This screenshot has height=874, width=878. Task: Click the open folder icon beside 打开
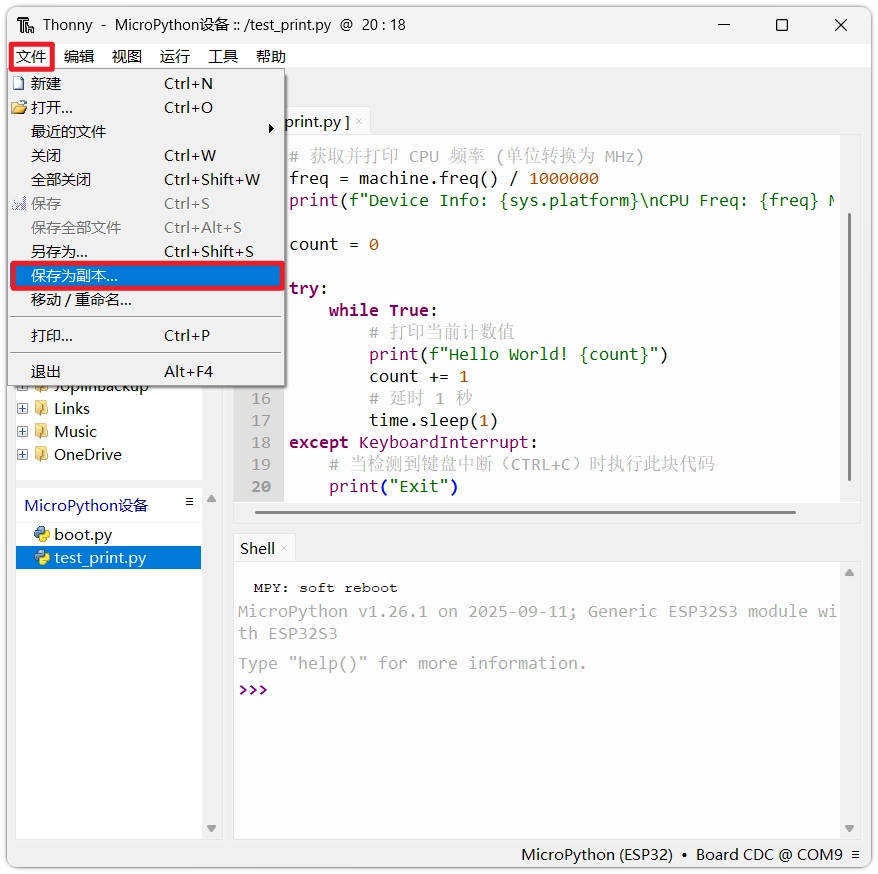click(18, 108)
